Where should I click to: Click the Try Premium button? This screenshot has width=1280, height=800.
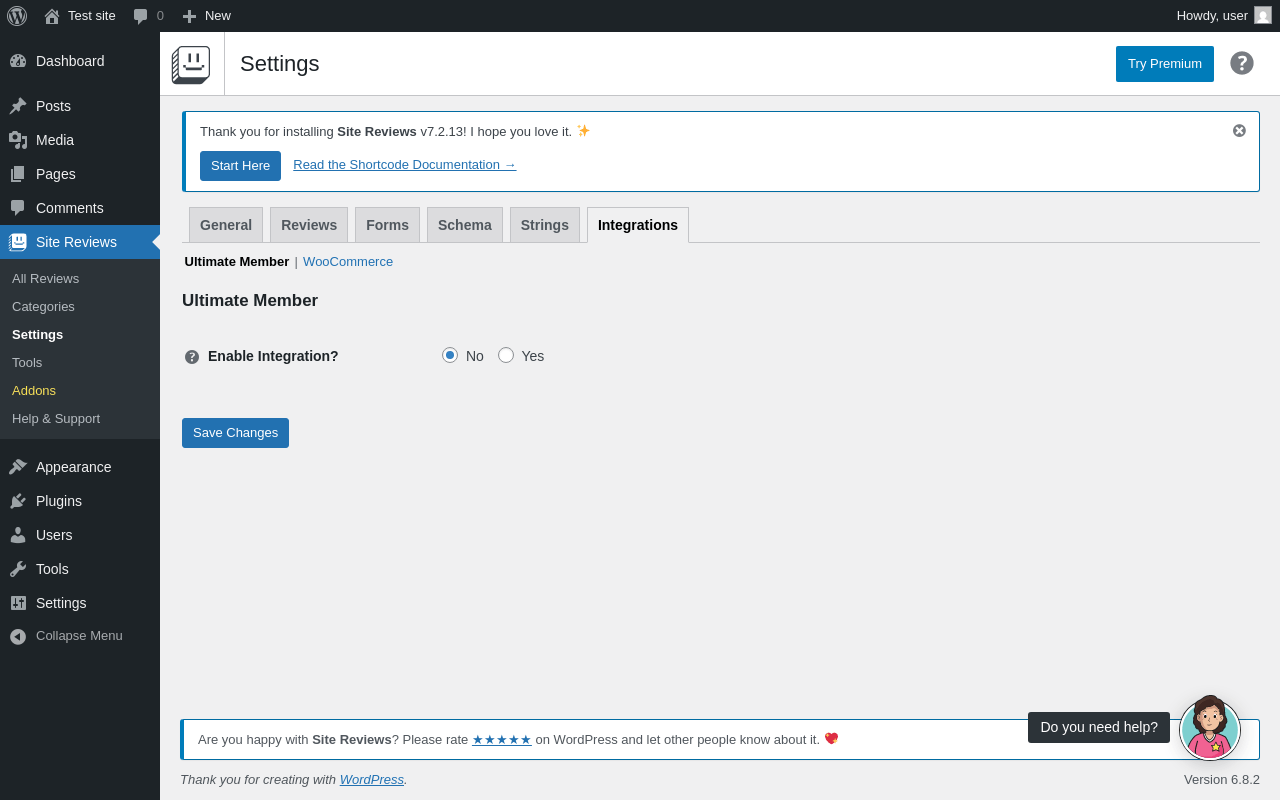[1165, 64]
